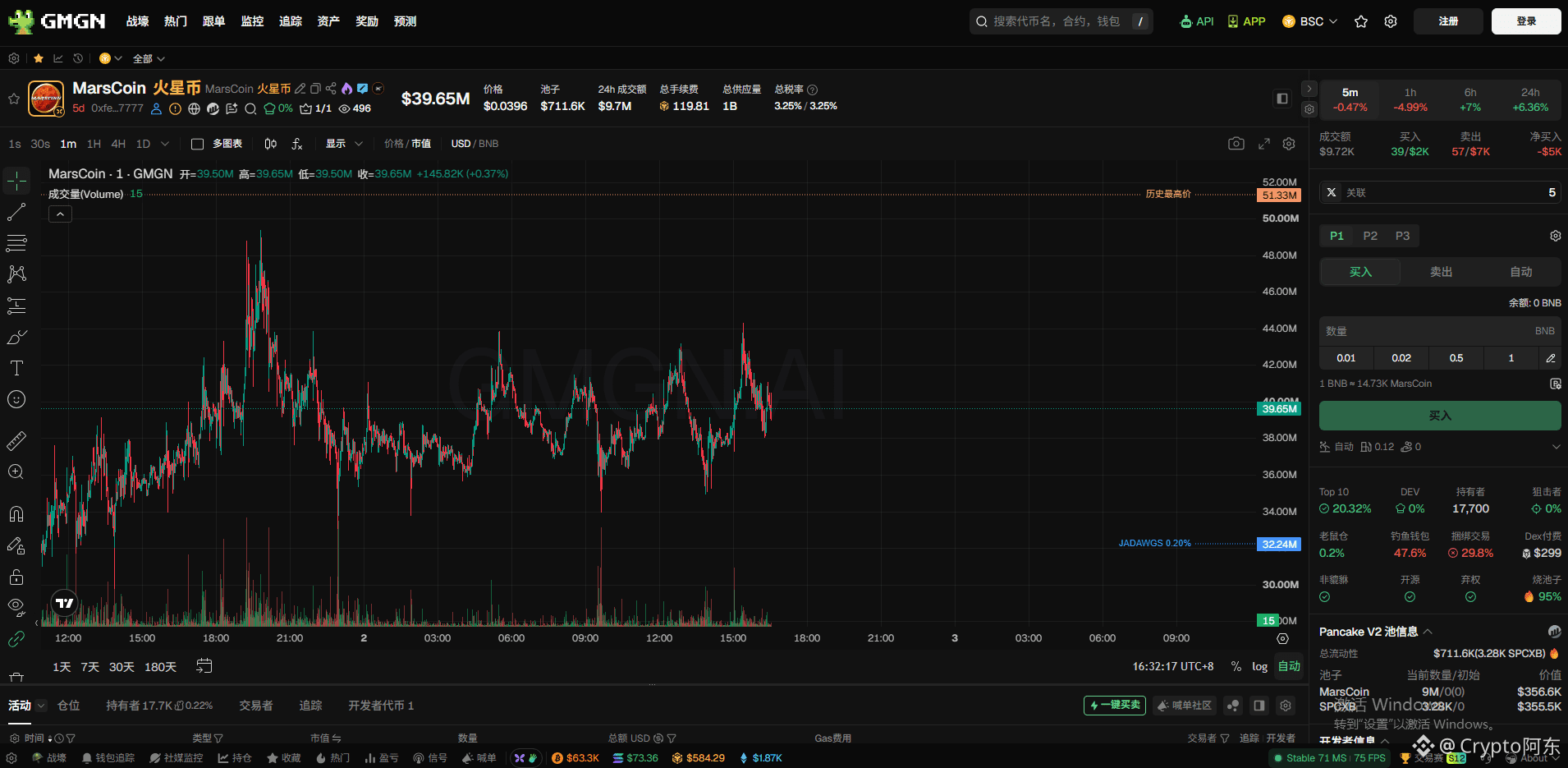
Task: Switch to the 持有者 holders tab
Action: point(159,706)
